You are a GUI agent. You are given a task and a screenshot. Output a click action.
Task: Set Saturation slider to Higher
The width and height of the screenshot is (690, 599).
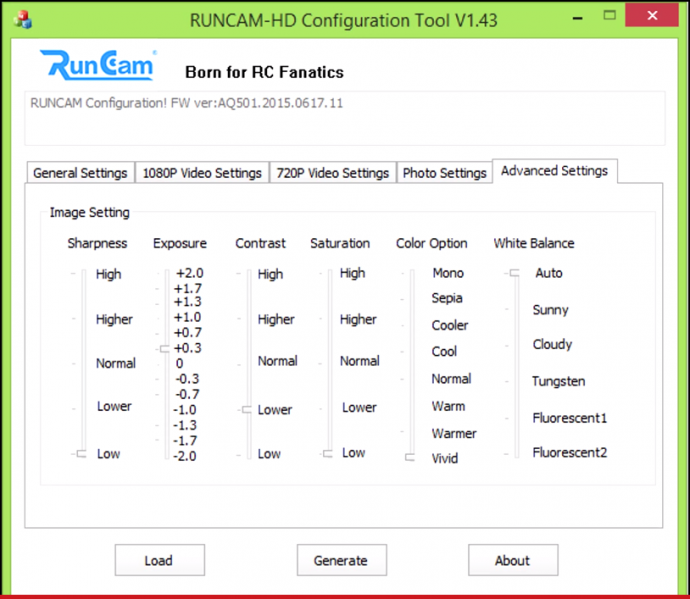point(328,320)
